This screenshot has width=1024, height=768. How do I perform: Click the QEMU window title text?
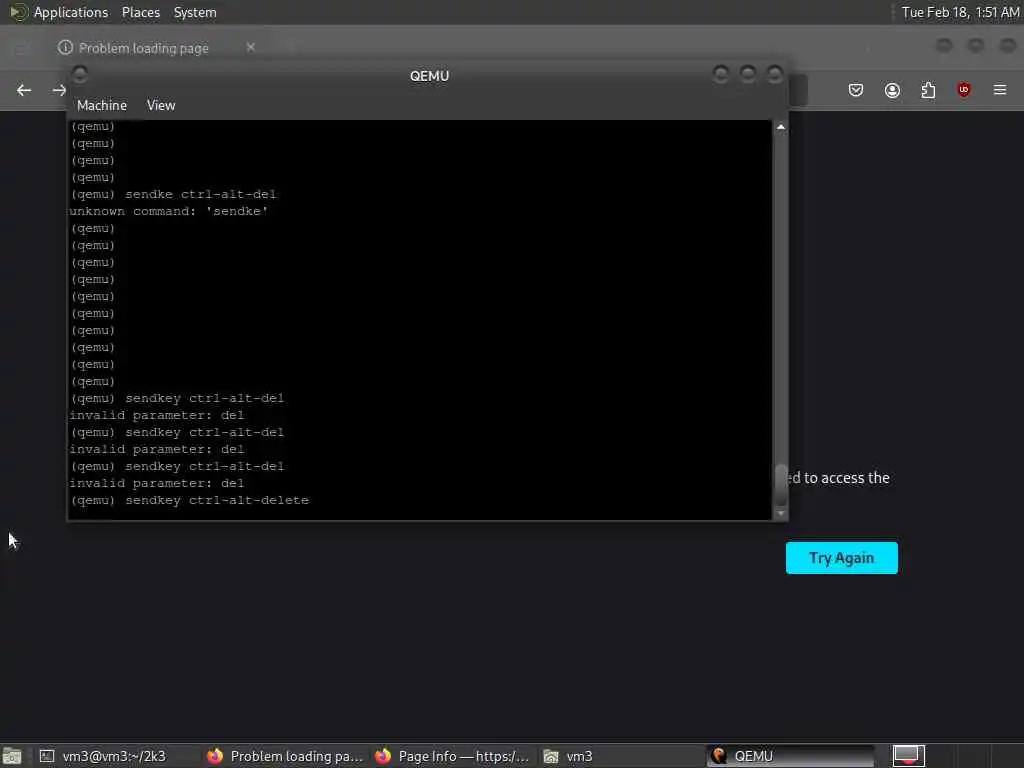[x=429, y=76]
